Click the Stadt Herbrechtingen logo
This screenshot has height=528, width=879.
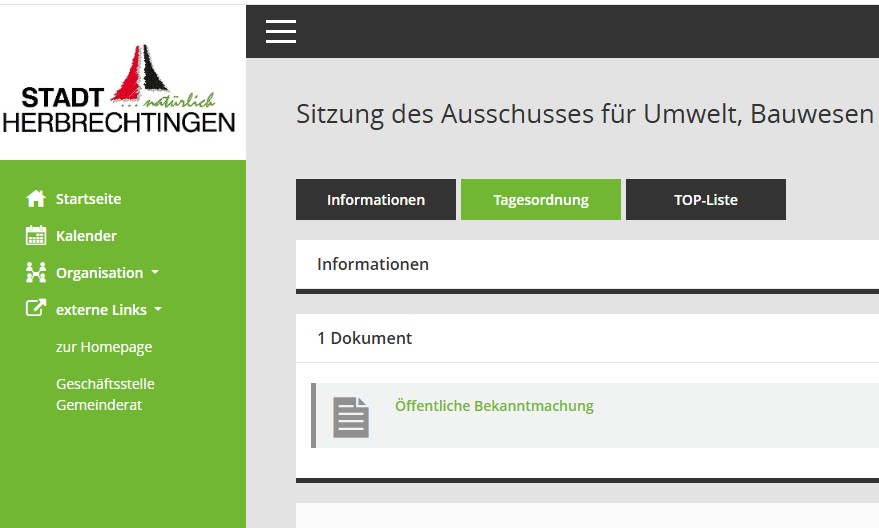pos(122,90)
